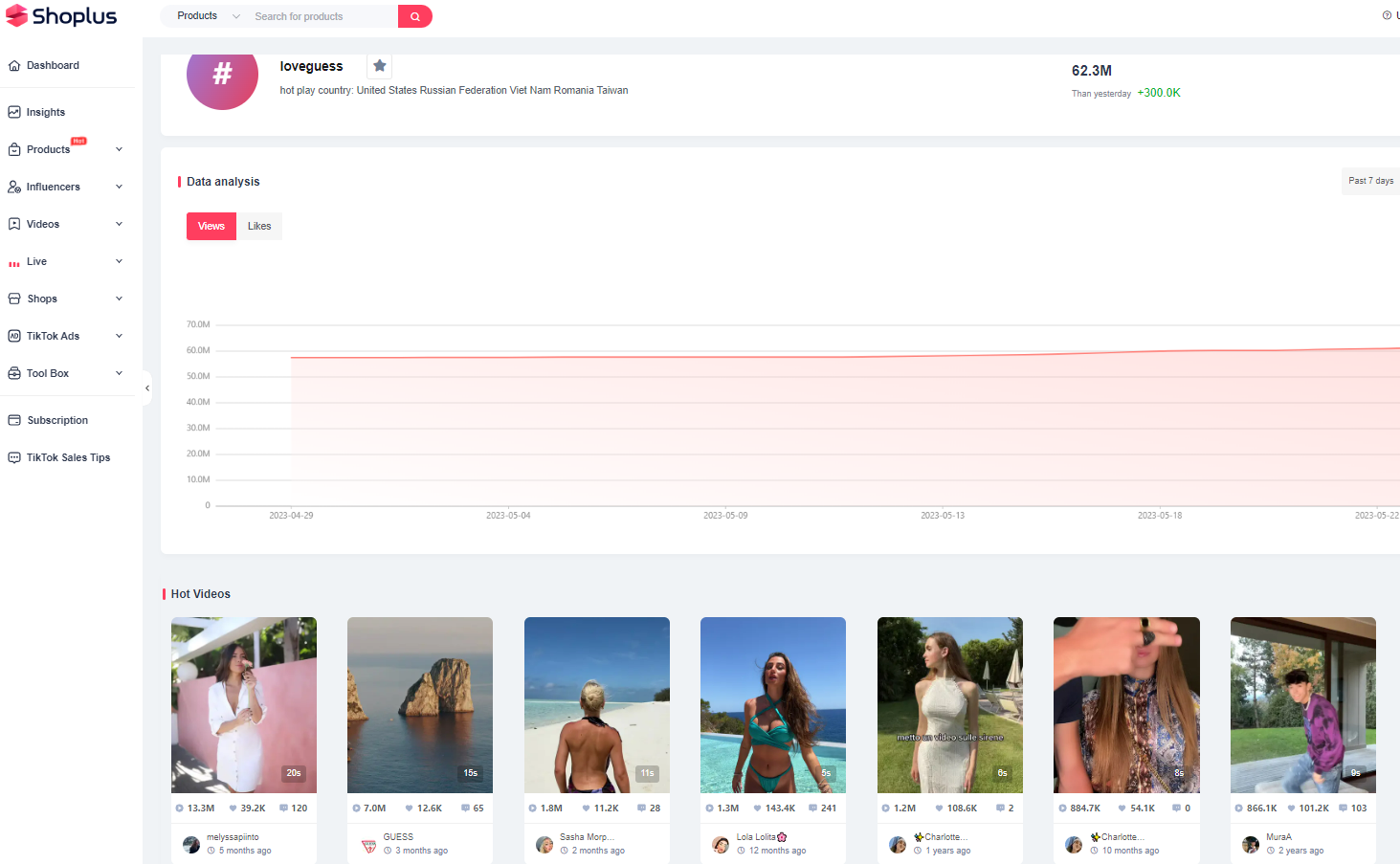
Task: Collapse the sidebar with the arrow handle
Action: pyautogui.click(x=147, y=388)
